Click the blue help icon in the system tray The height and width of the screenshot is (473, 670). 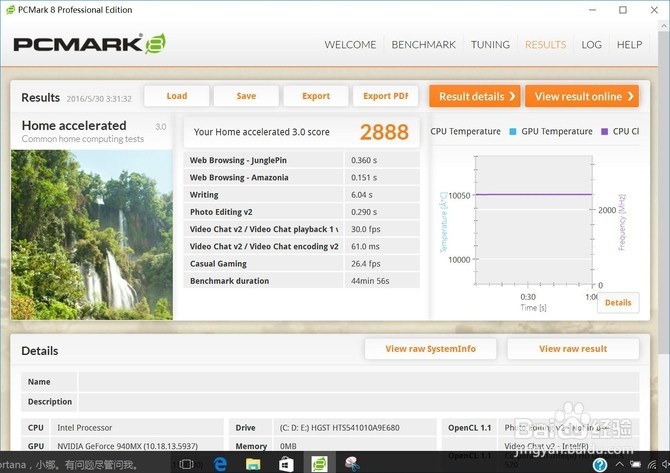600,464
